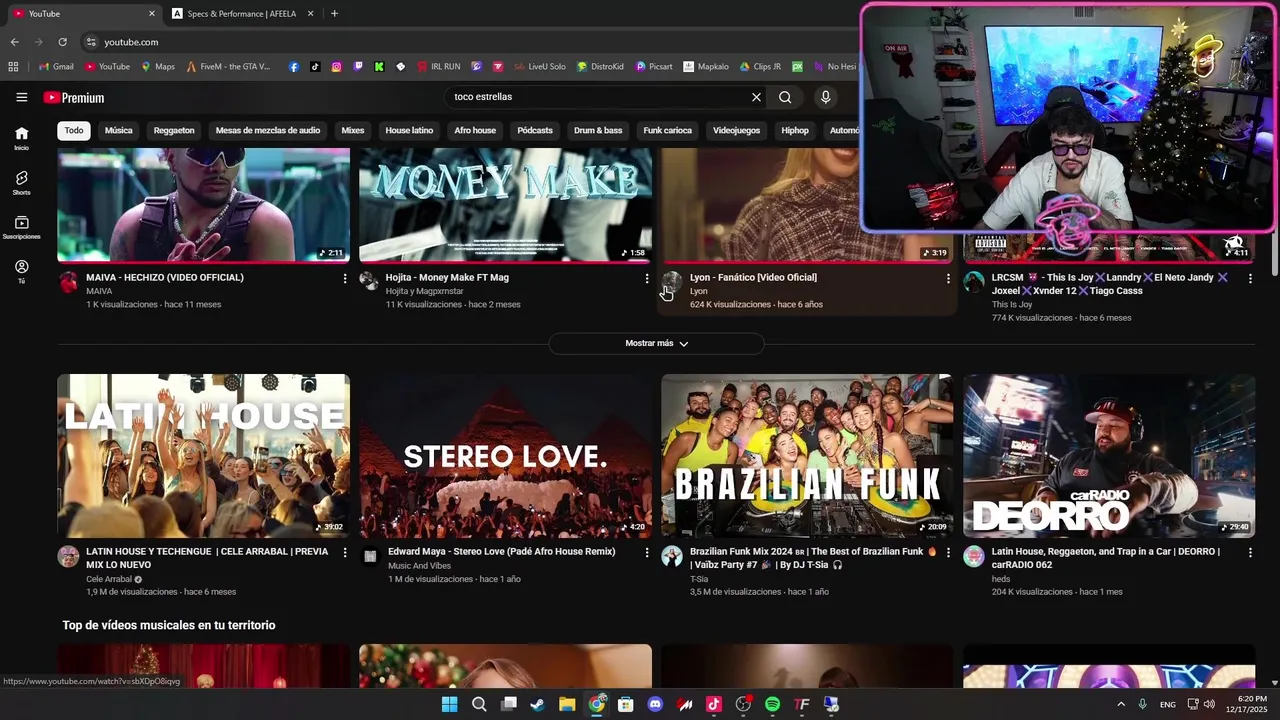Select the Reggaeton filter chip

(174, 130)
